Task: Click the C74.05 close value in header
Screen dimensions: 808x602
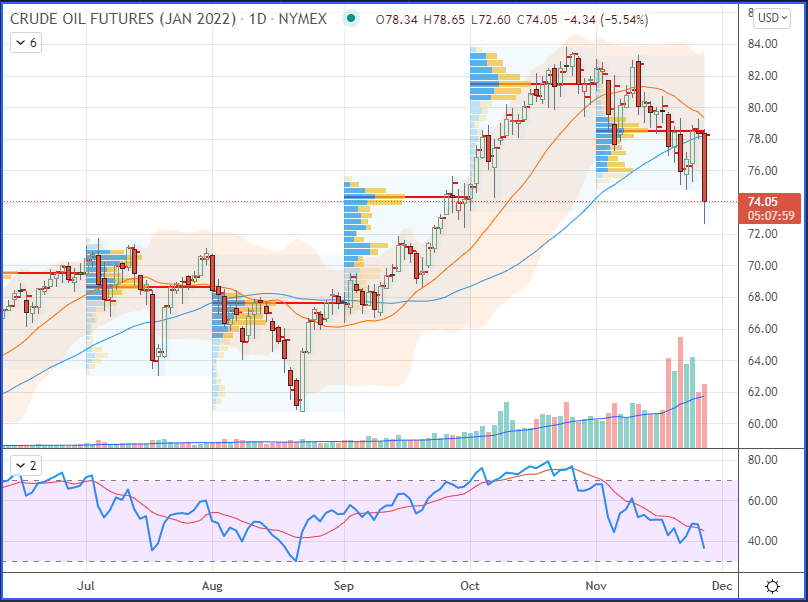Action: point(537,20)
